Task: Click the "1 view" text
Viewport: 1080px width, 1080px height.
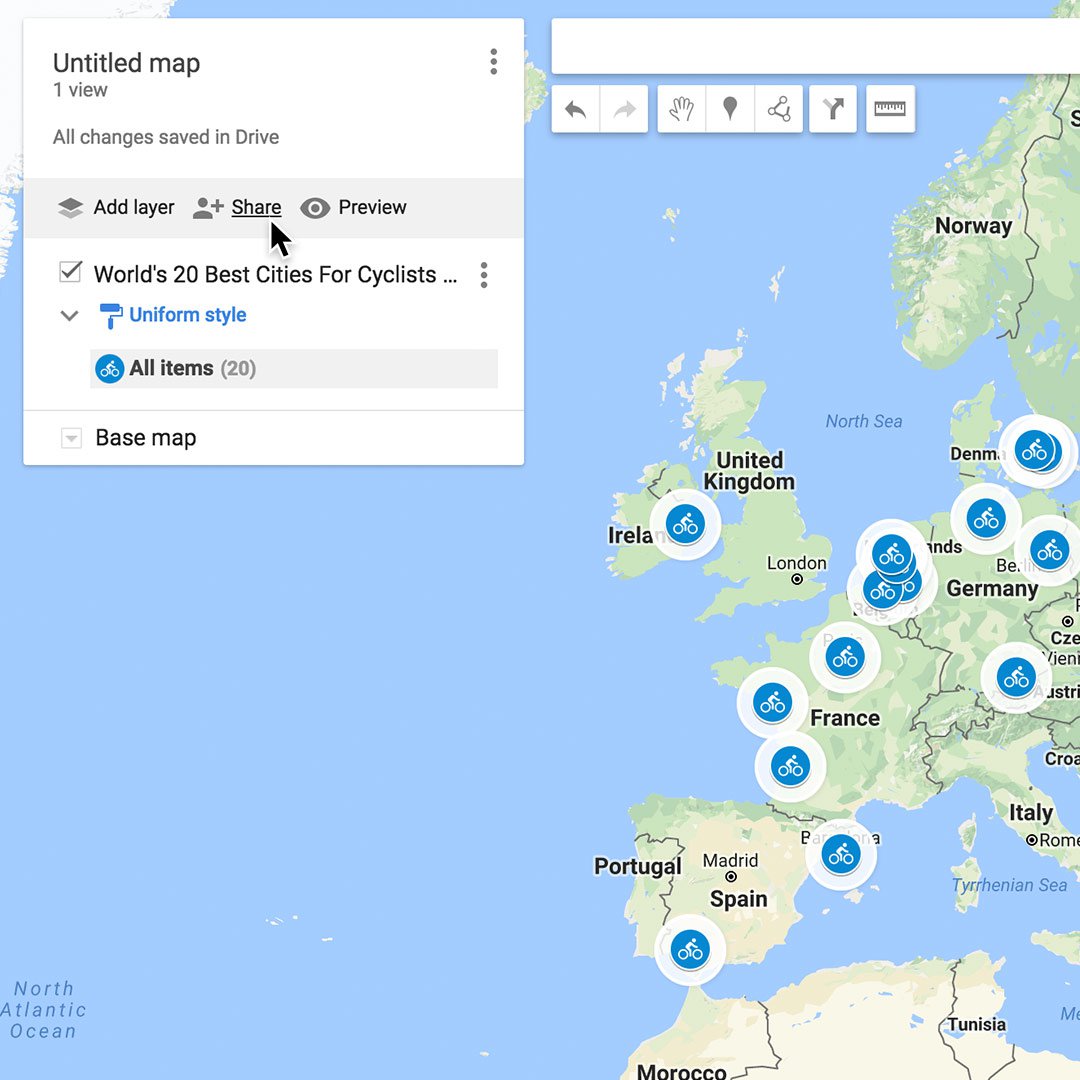Action: tap(81, 90)
